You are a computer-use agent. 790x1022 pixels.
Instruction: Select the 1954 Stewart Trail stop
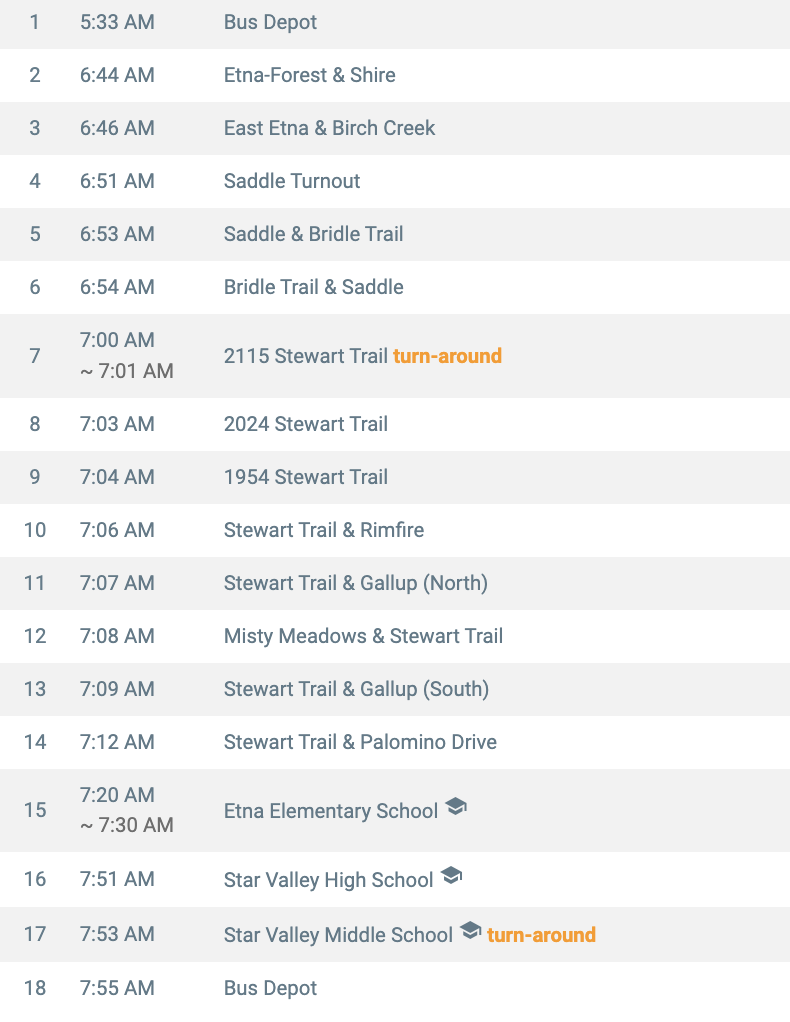pos(305,477)
